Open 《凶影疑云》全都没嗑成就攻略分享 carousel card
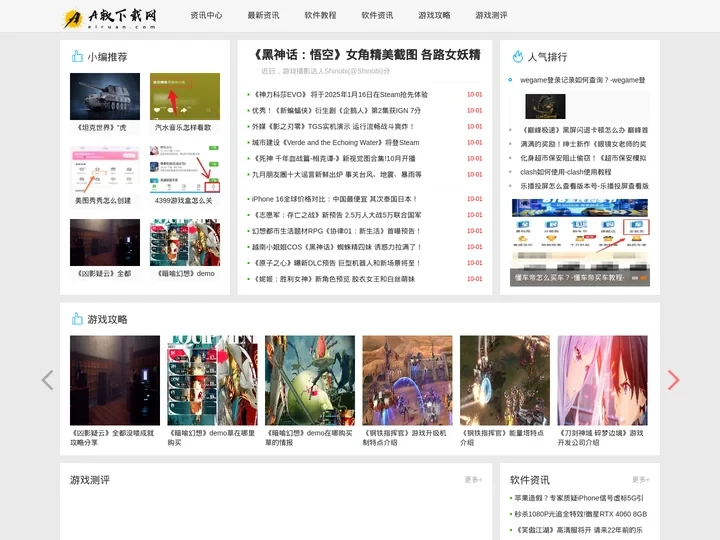The image size is (720, 540). tap(115, 390)
